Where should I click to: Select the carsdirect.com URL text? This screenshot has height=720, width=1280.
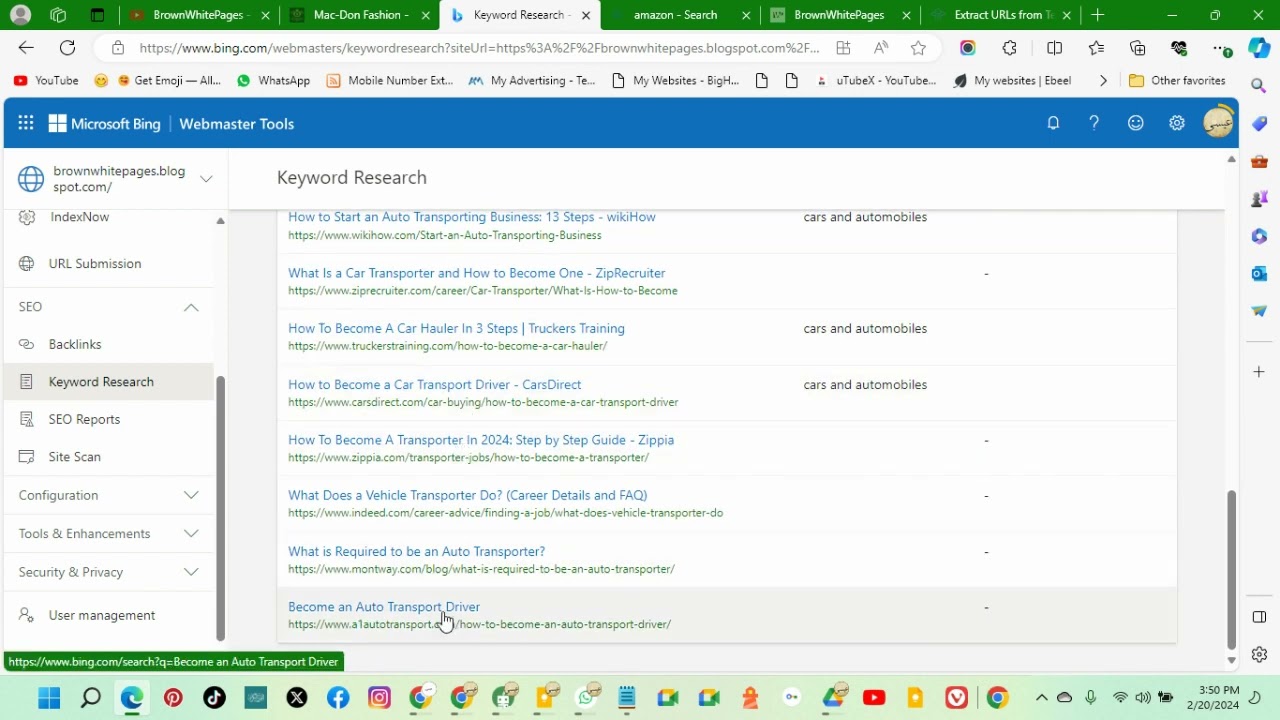[x=483, y=402]
